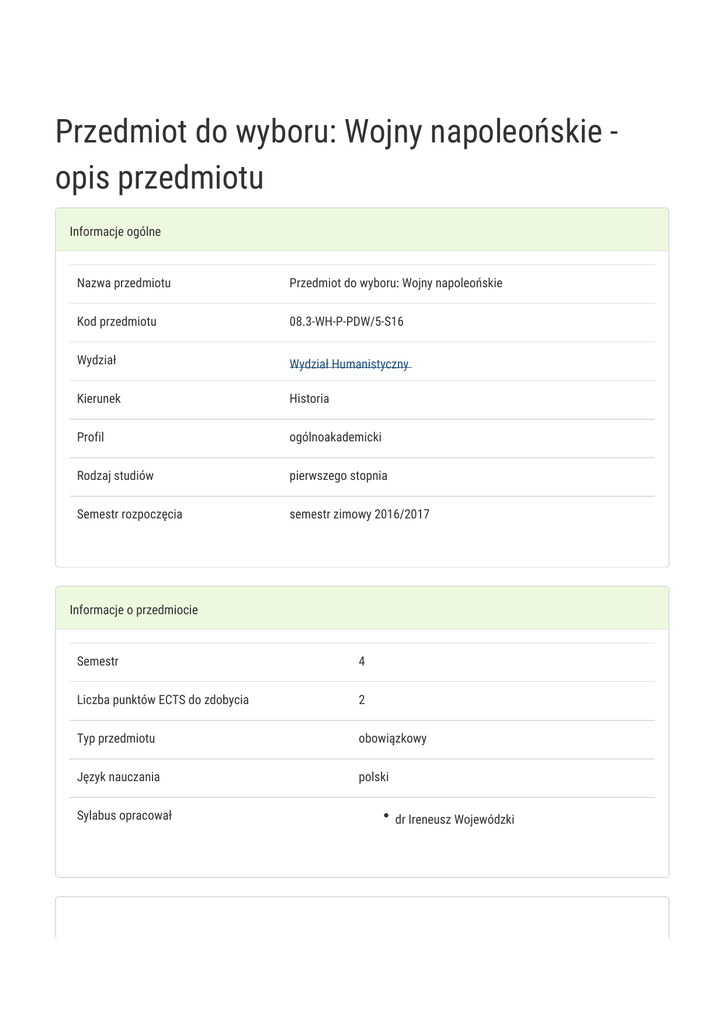Click the Rodzaj studiów label
725x1024 pixels.
115,476
